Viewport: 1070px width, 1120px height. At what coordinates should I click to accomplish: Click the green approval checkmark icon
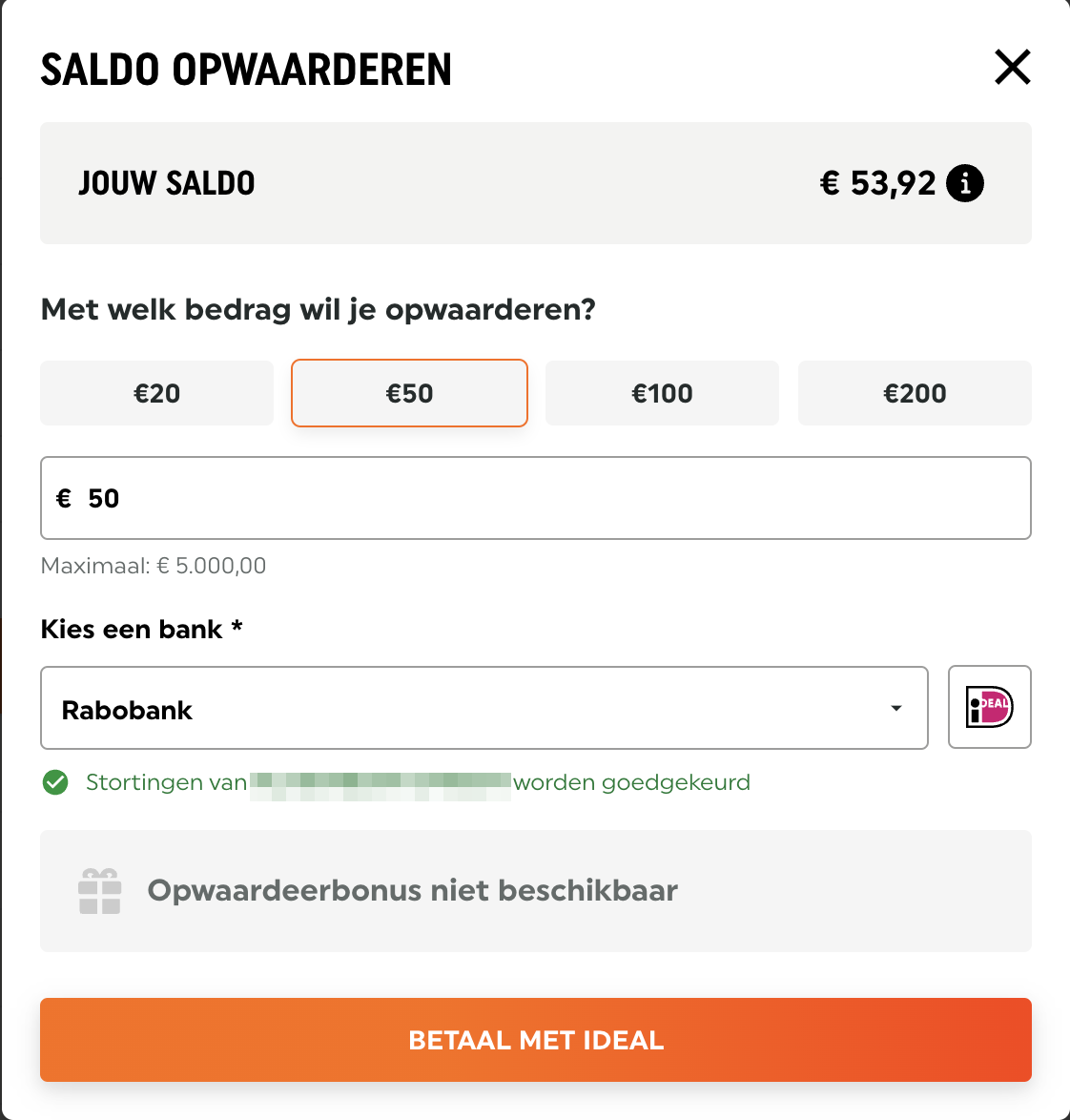(55, 783)
